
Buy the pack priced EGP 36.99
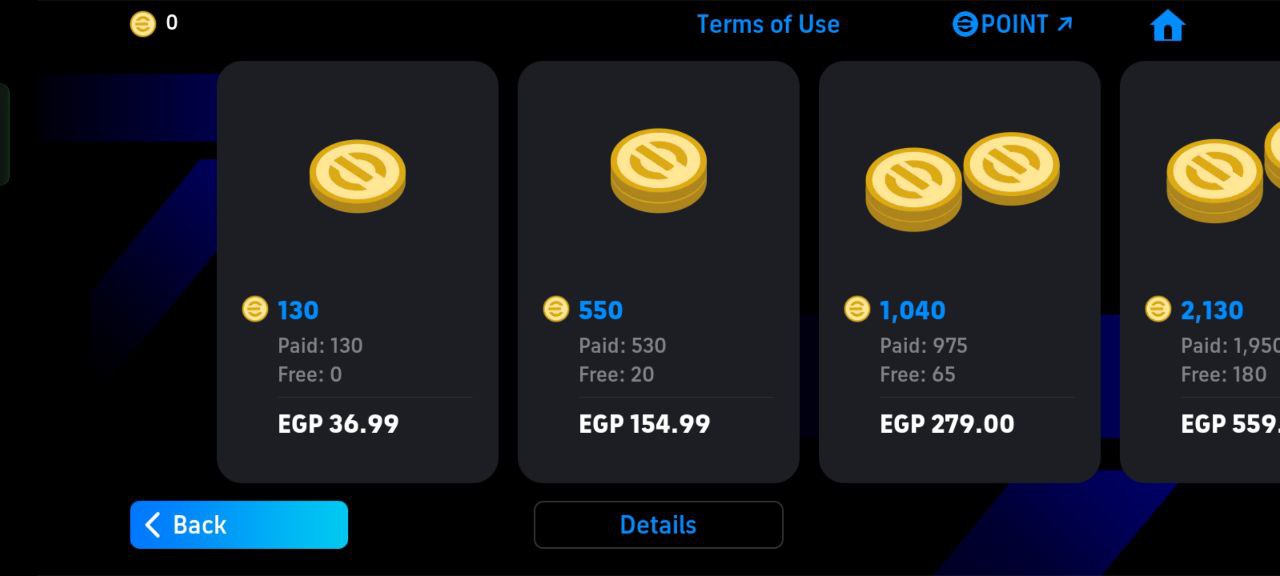pyautogui.click(x=357, y=272)
